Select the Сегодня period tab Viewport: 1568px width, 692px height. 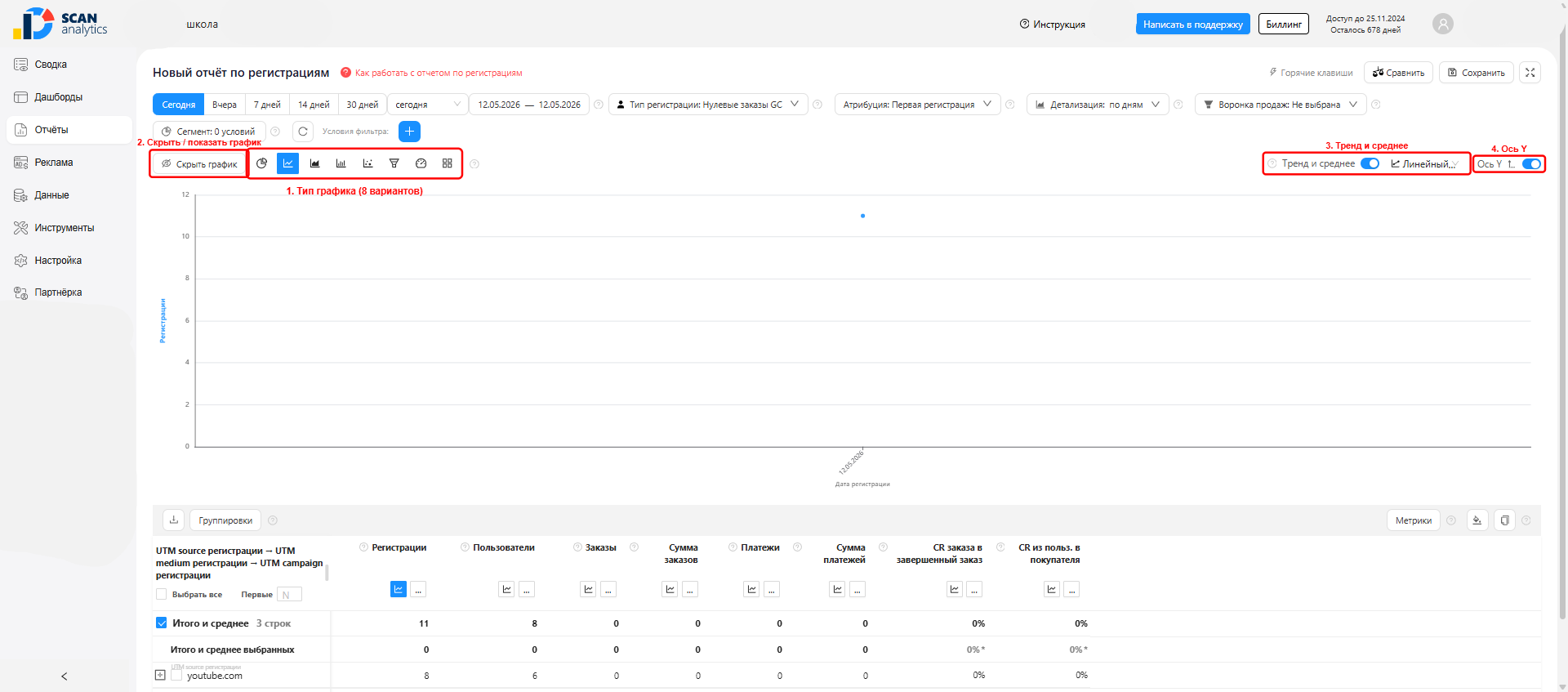point(178,105)
